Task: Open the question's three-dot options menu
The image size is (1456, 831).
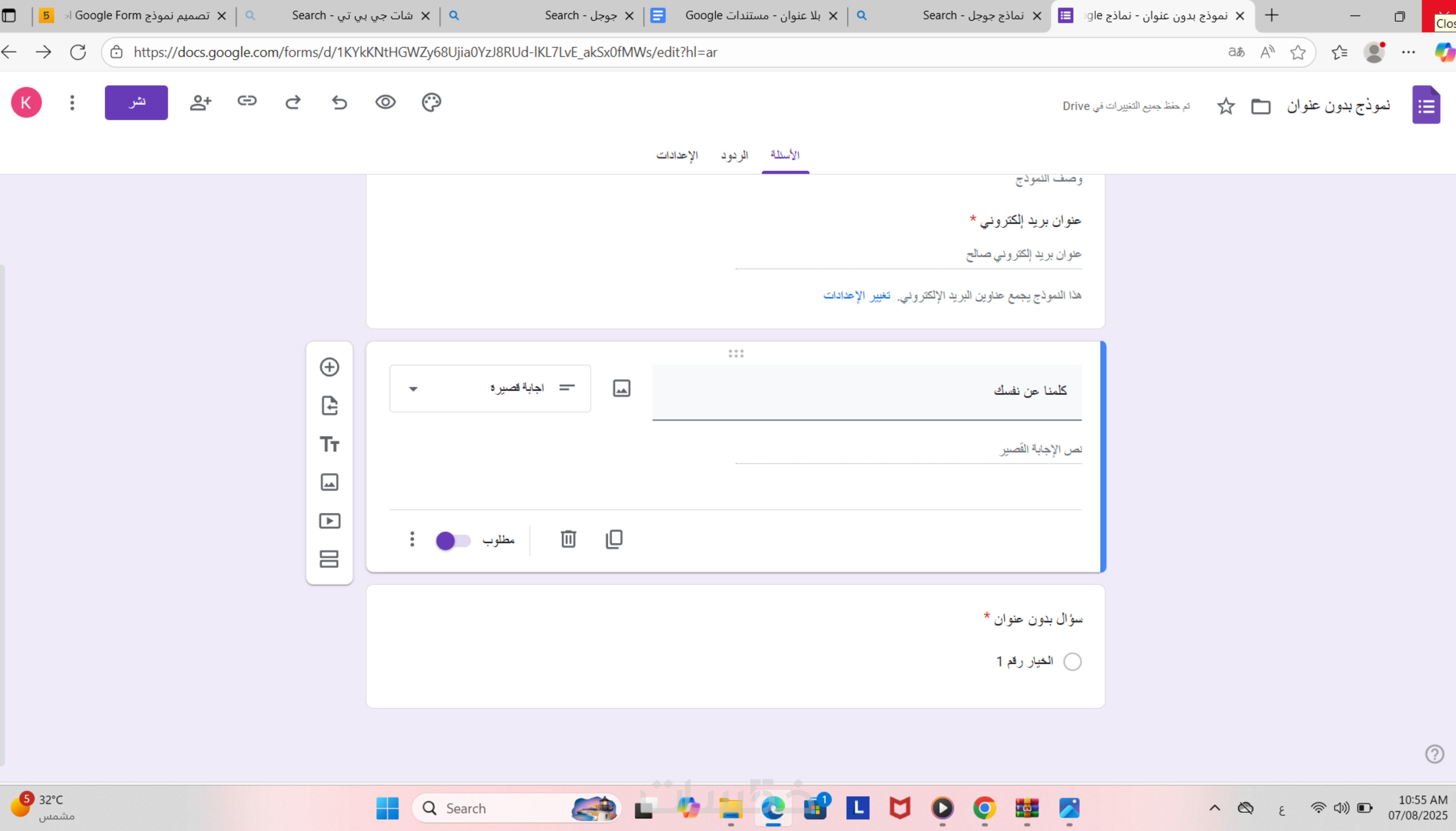Action: pyautogui.click(x=412, y=539)
